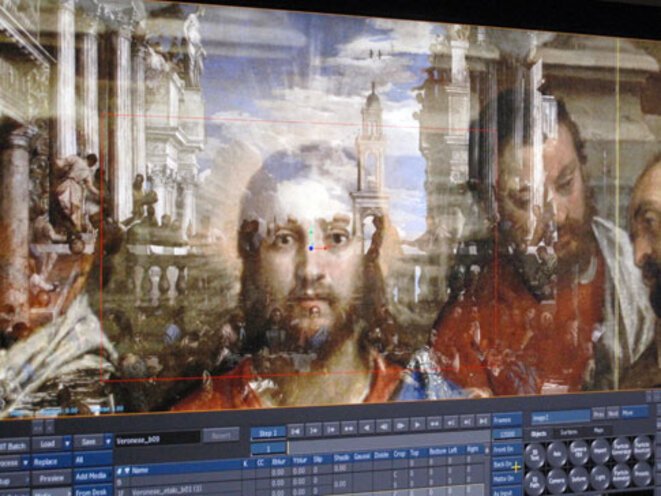Viewport: 661px width, 496px height.
Task: Open the Frames dropdown
Action: point(508,420)
